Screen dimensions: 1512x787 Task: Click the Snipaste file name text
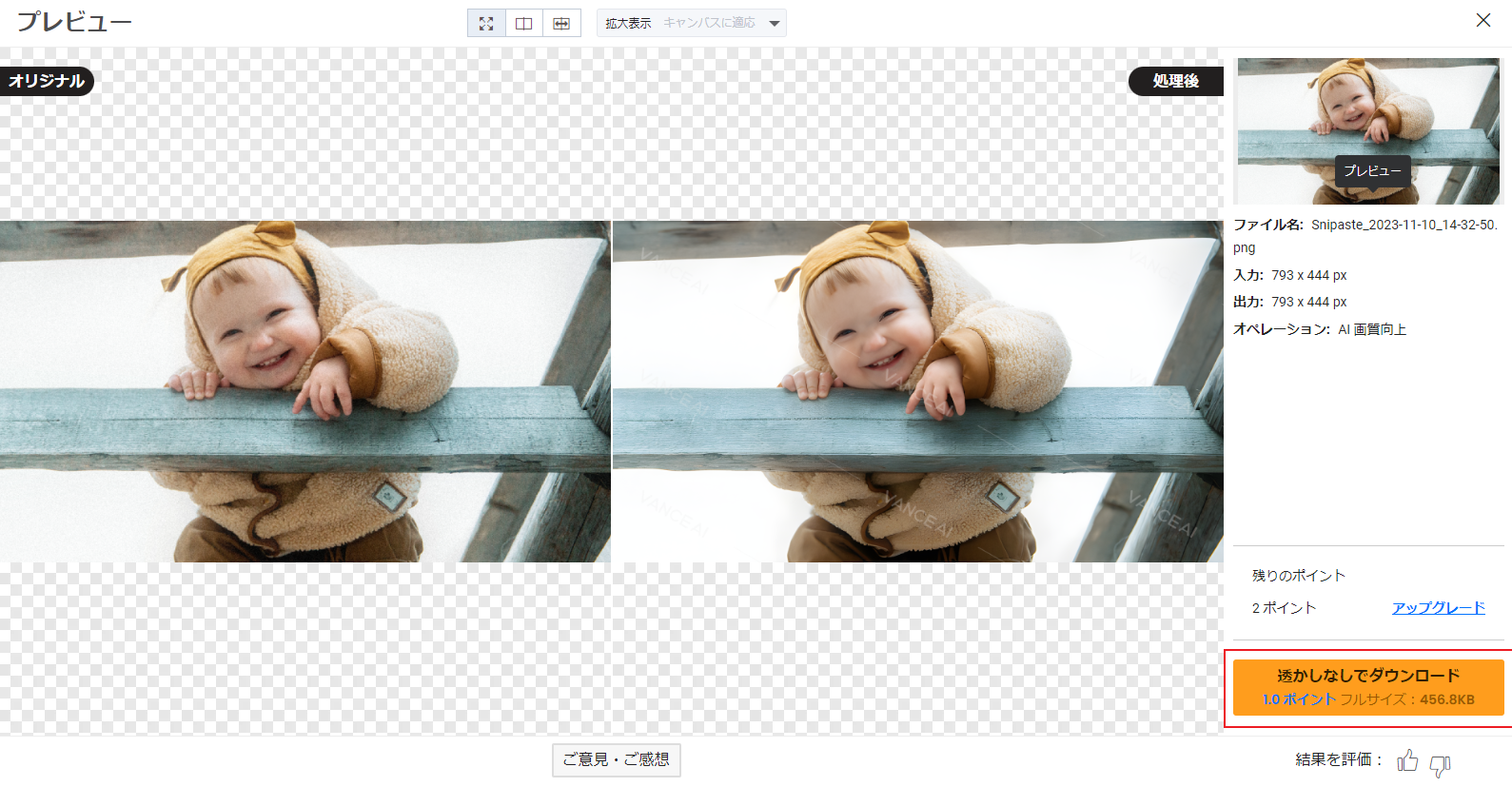coord(1403,225)
